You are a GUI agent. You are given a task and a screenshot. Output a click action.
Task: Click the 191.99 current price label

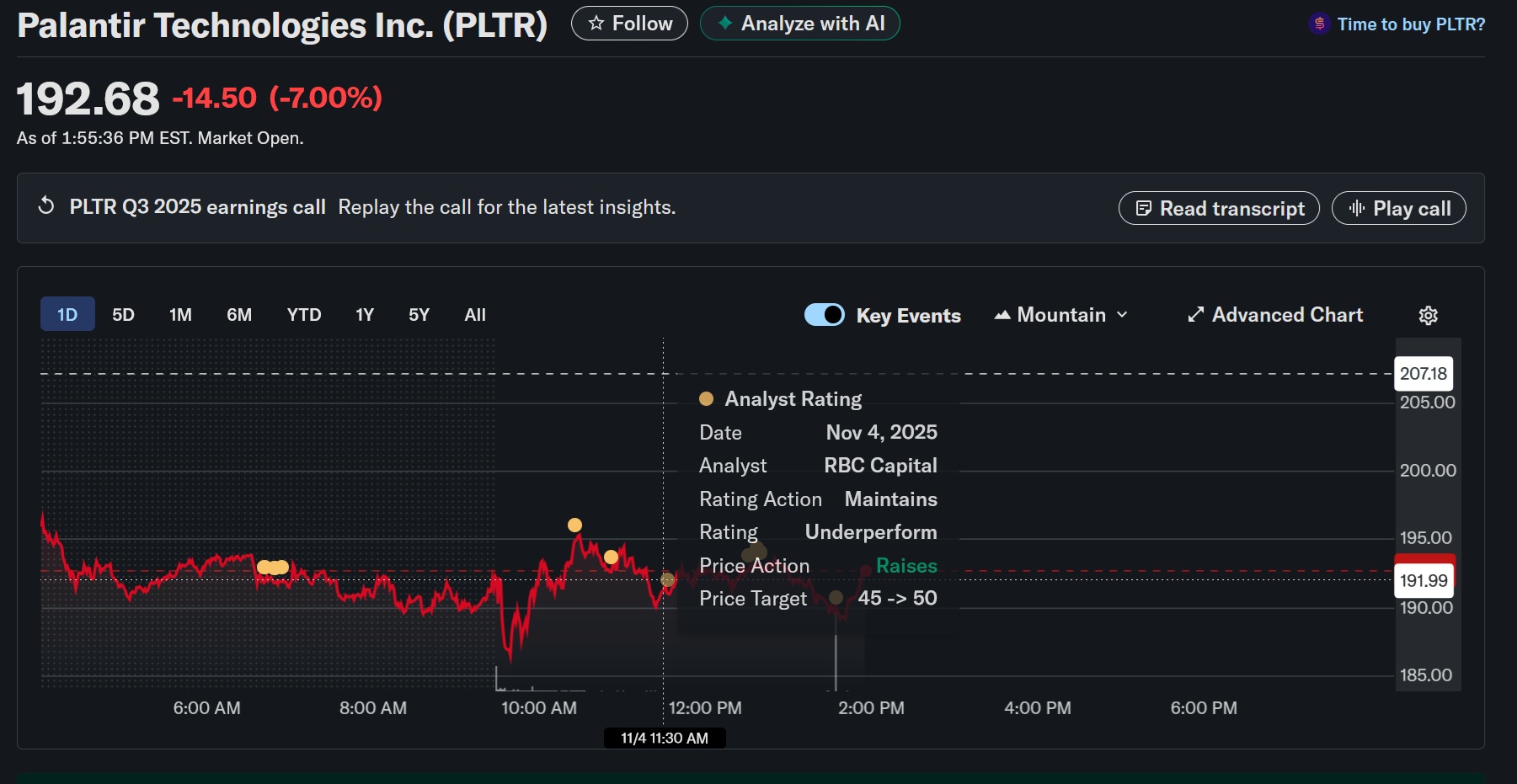(x=1424, y=580)
